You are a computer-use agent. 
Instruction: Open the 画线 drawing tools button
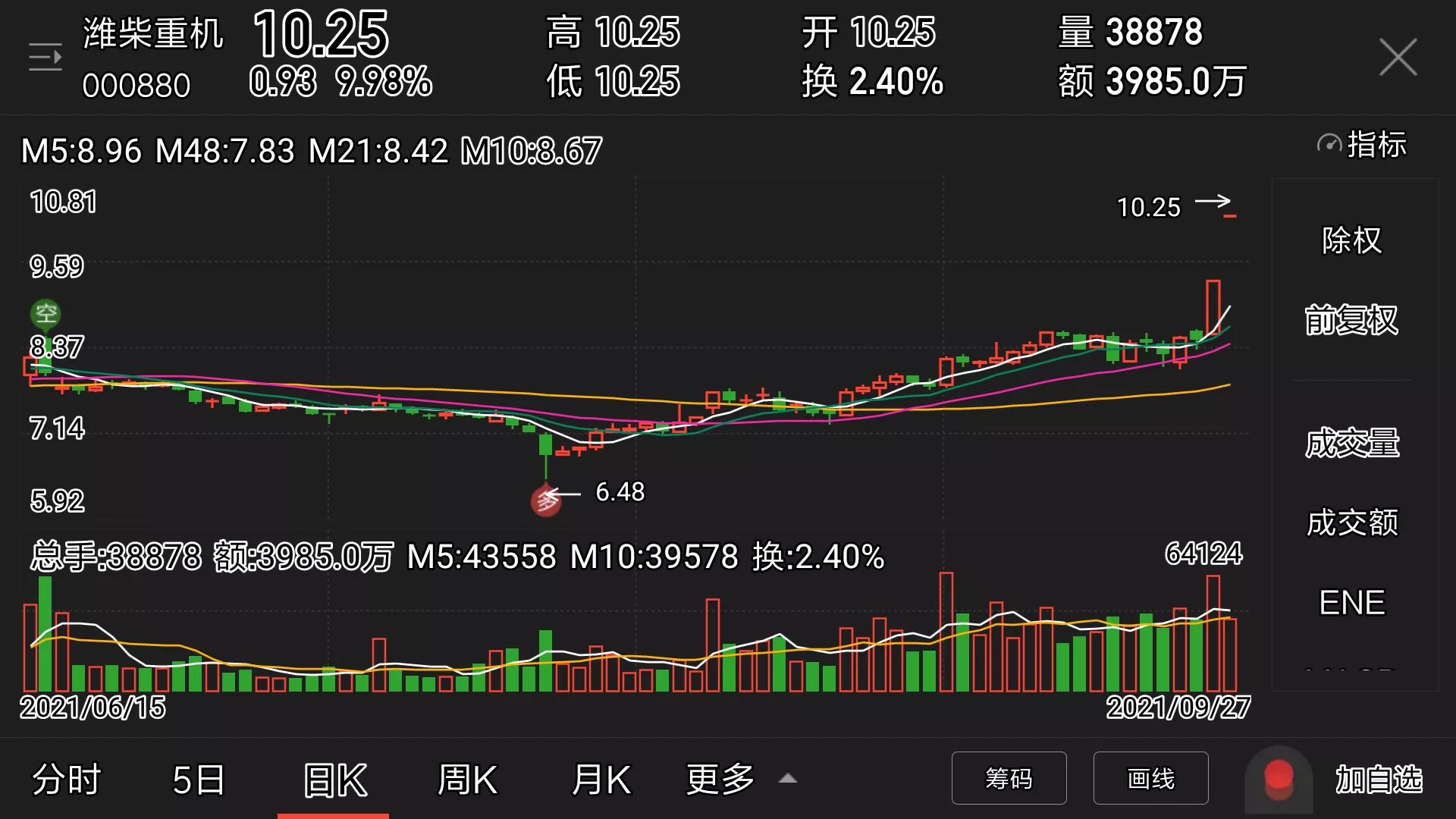pyautogui.click(x=1150, y=778)
